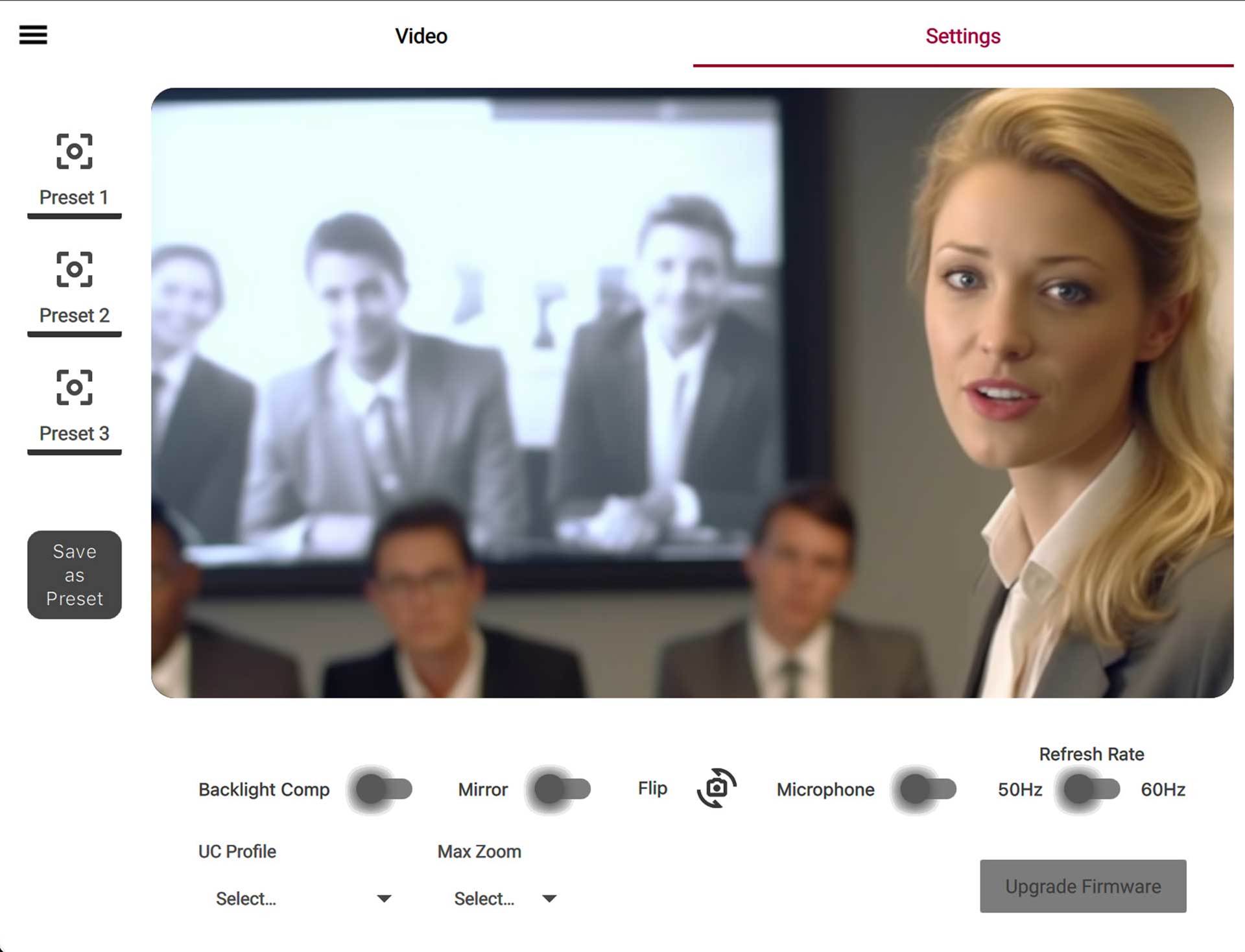Image resolution: width=1245 pixels, height=952 pixels.
Task: Open the UC Profile dropdown
Action: point(303,898)
